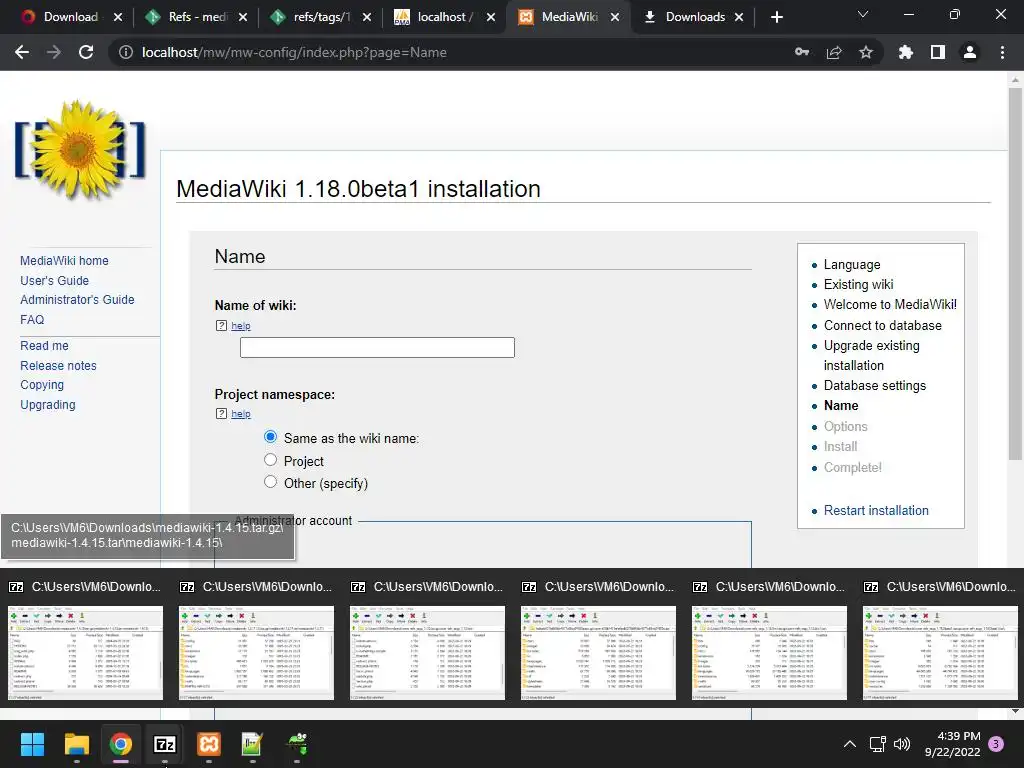The height and width of the screenshot is (768, 1024).
Task: Focus the Name of wiki text field
Action: [377, 347]
